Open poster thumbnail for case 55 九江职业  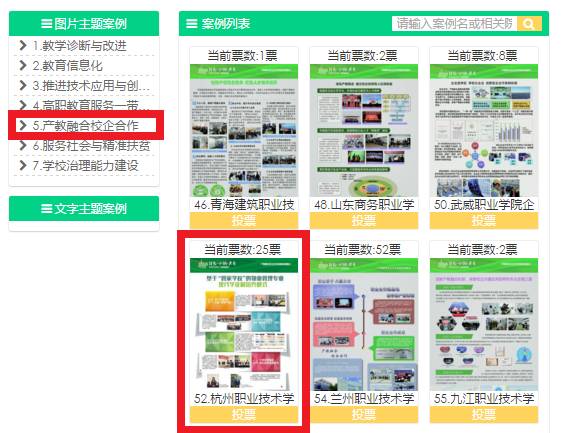coord(484,325)
